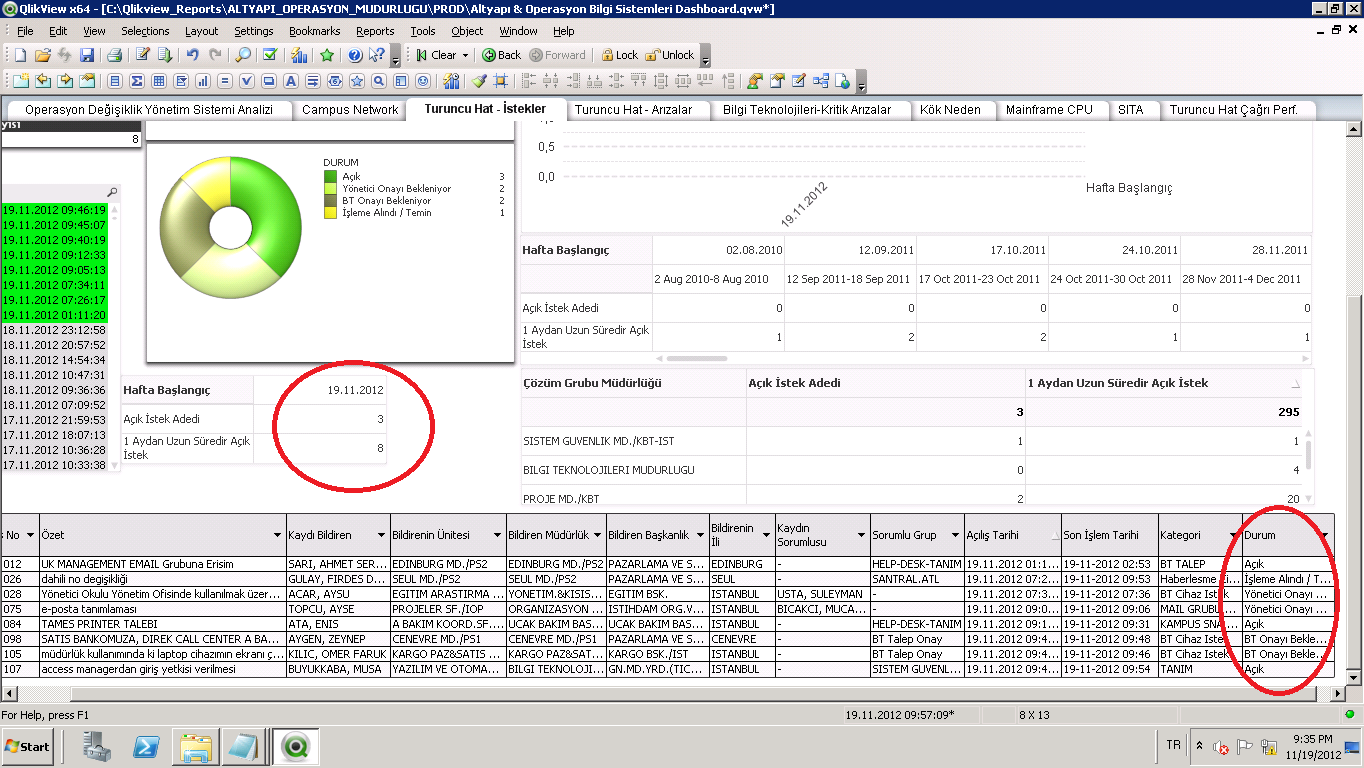This screenshot has height=768, width=1364.
Task: Add a bookmark with the green star
Action: (x=326, y=55)
